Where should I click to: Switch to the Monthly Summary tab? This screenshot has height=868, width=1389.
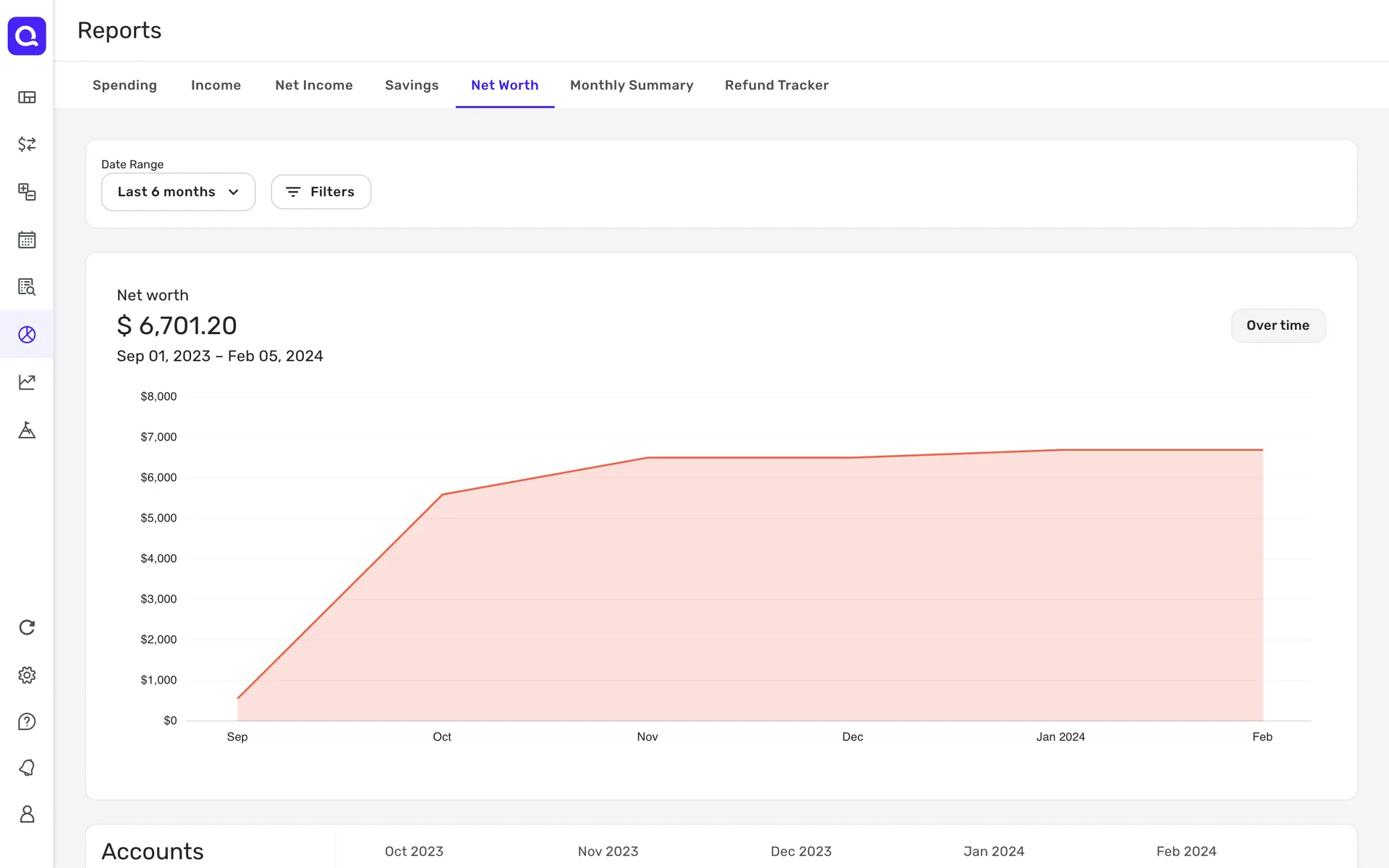631,85
